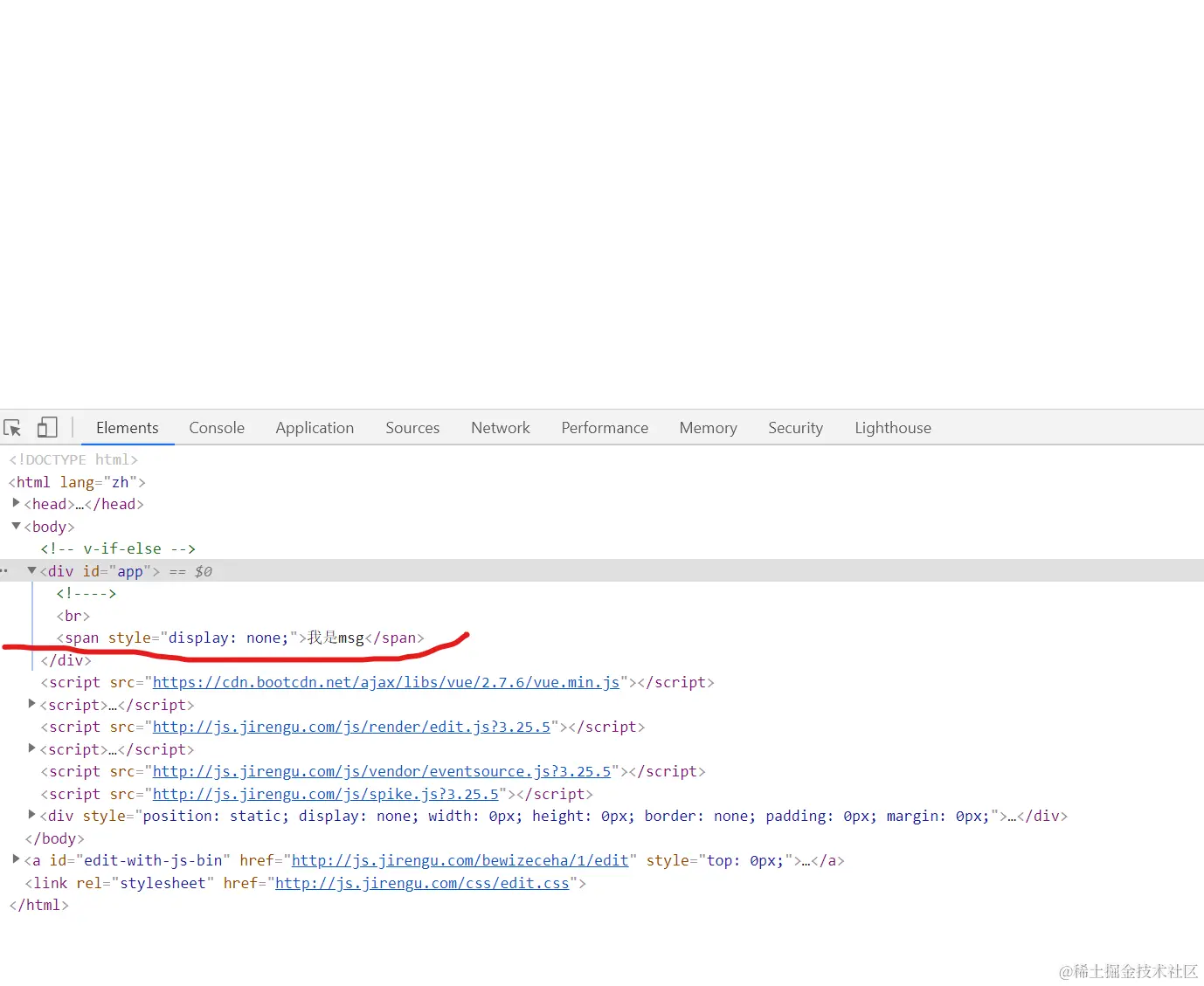Open the css/edit.css stylesheet link

tap(422, 883)
